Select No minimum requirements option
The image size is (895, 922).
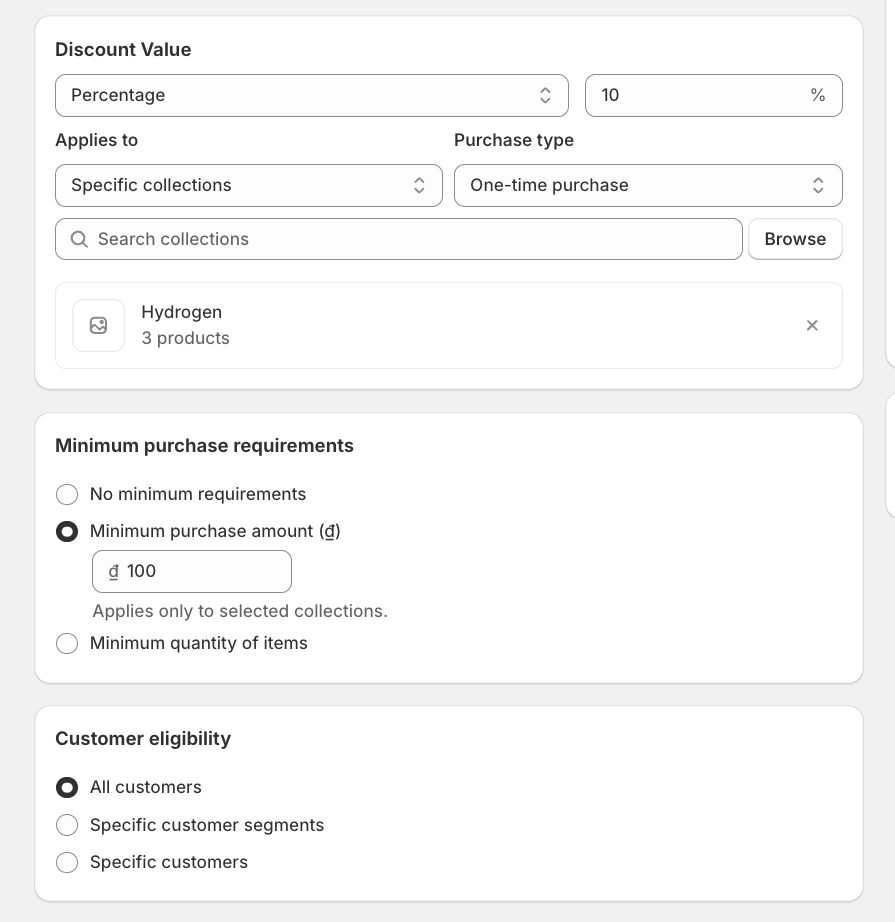point(67,494)
